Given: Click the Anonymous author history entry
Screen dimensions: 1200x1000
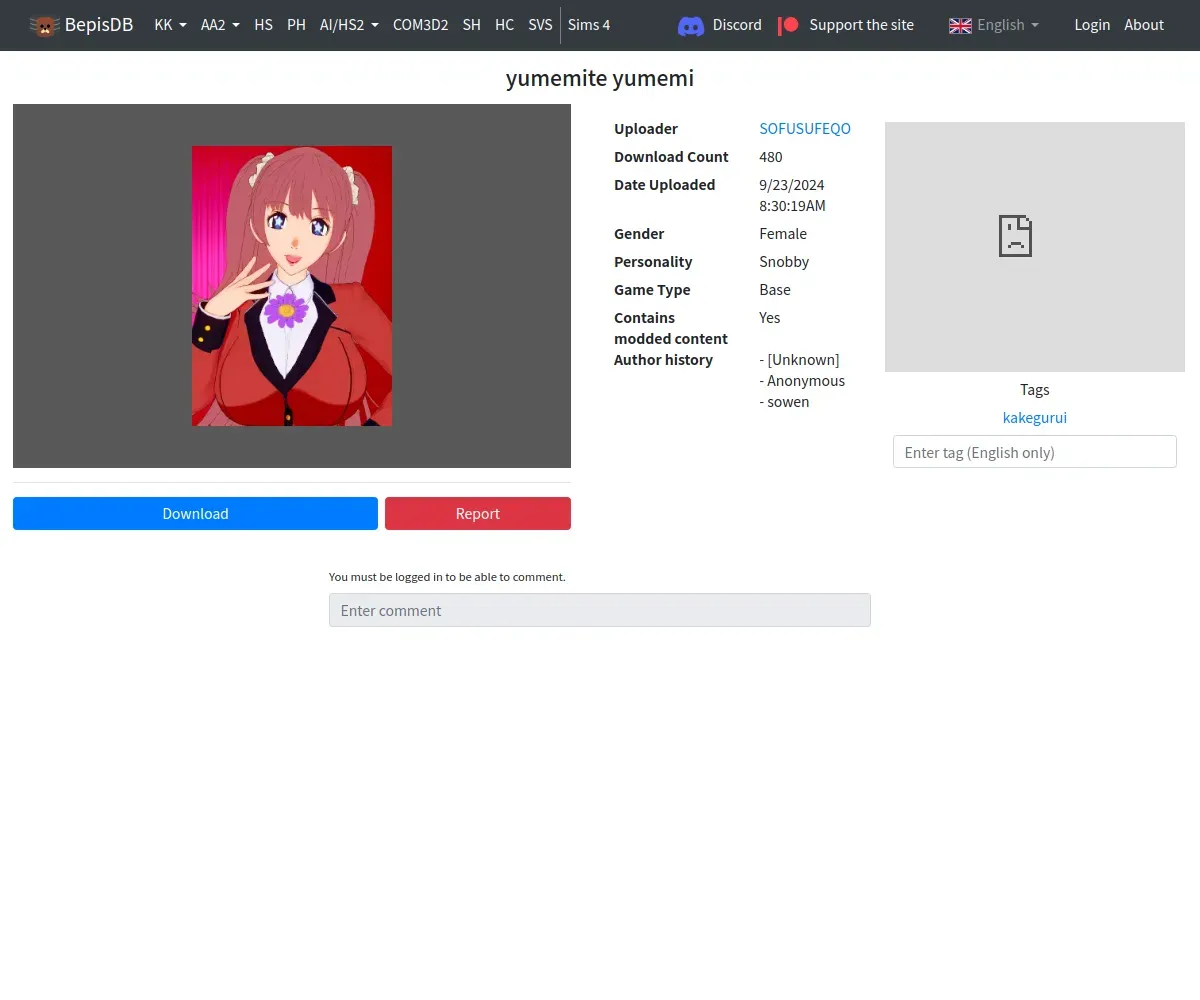Looking at the screenshot, I should coord(802,381).
